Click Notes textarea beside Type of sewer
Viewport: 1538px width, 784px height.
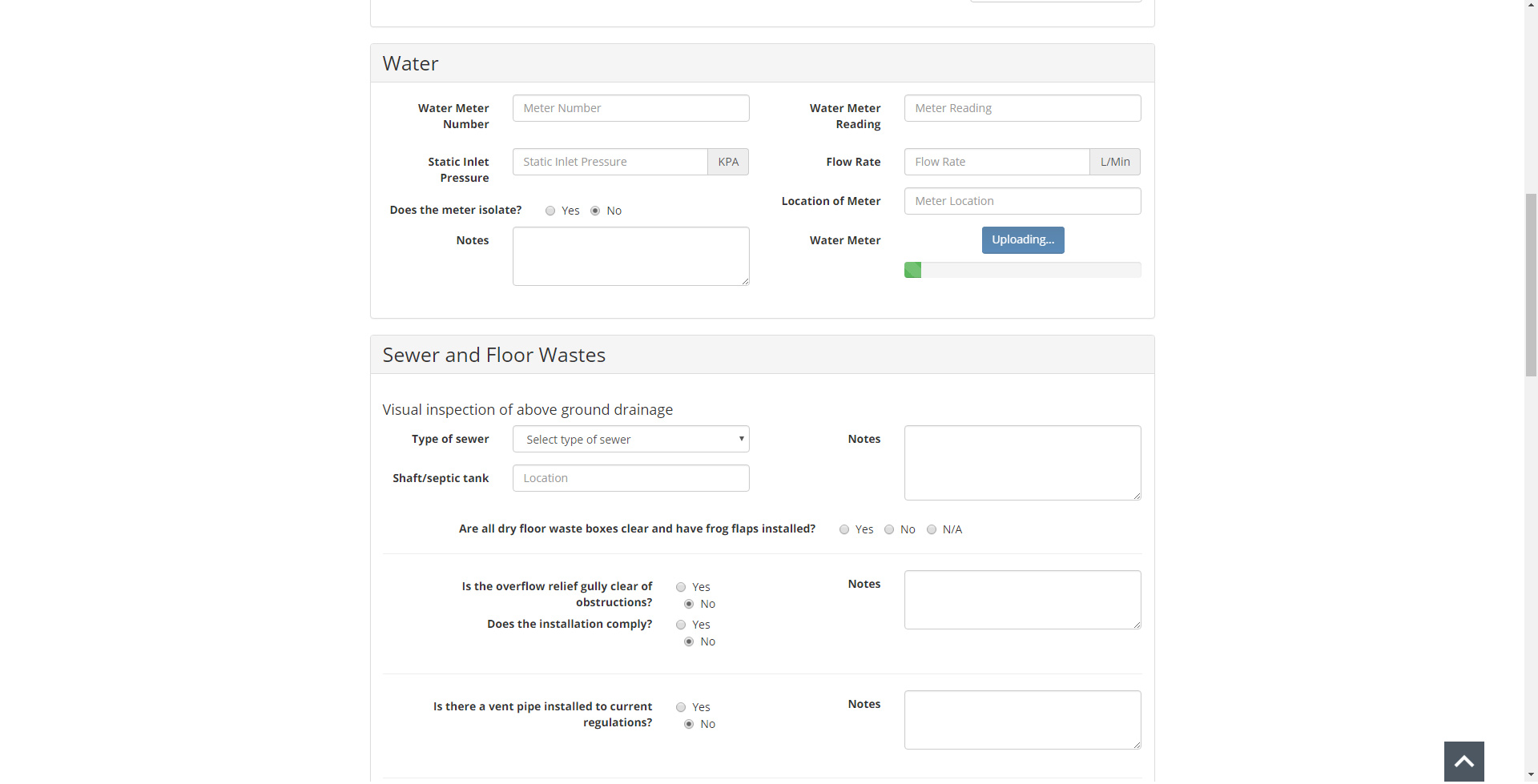[1022, 463]
